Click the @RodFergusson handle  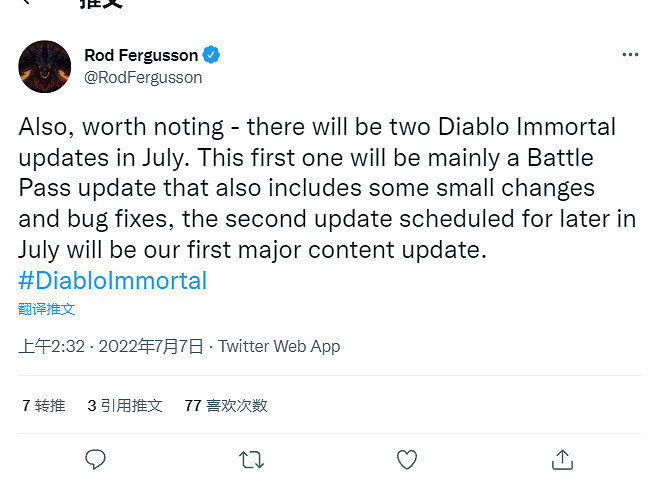click(143, 77)
